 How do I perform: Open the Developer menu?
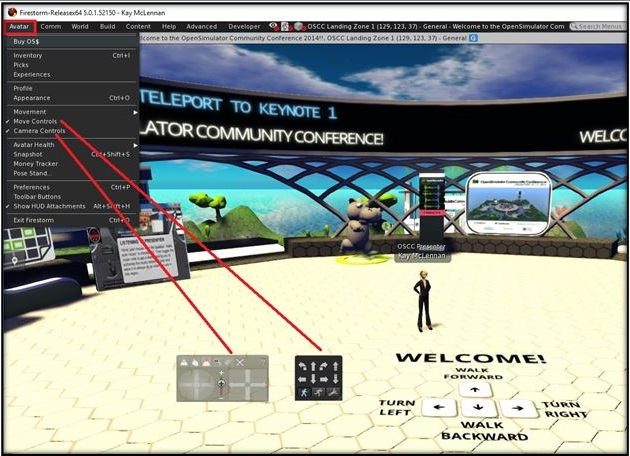244,27
